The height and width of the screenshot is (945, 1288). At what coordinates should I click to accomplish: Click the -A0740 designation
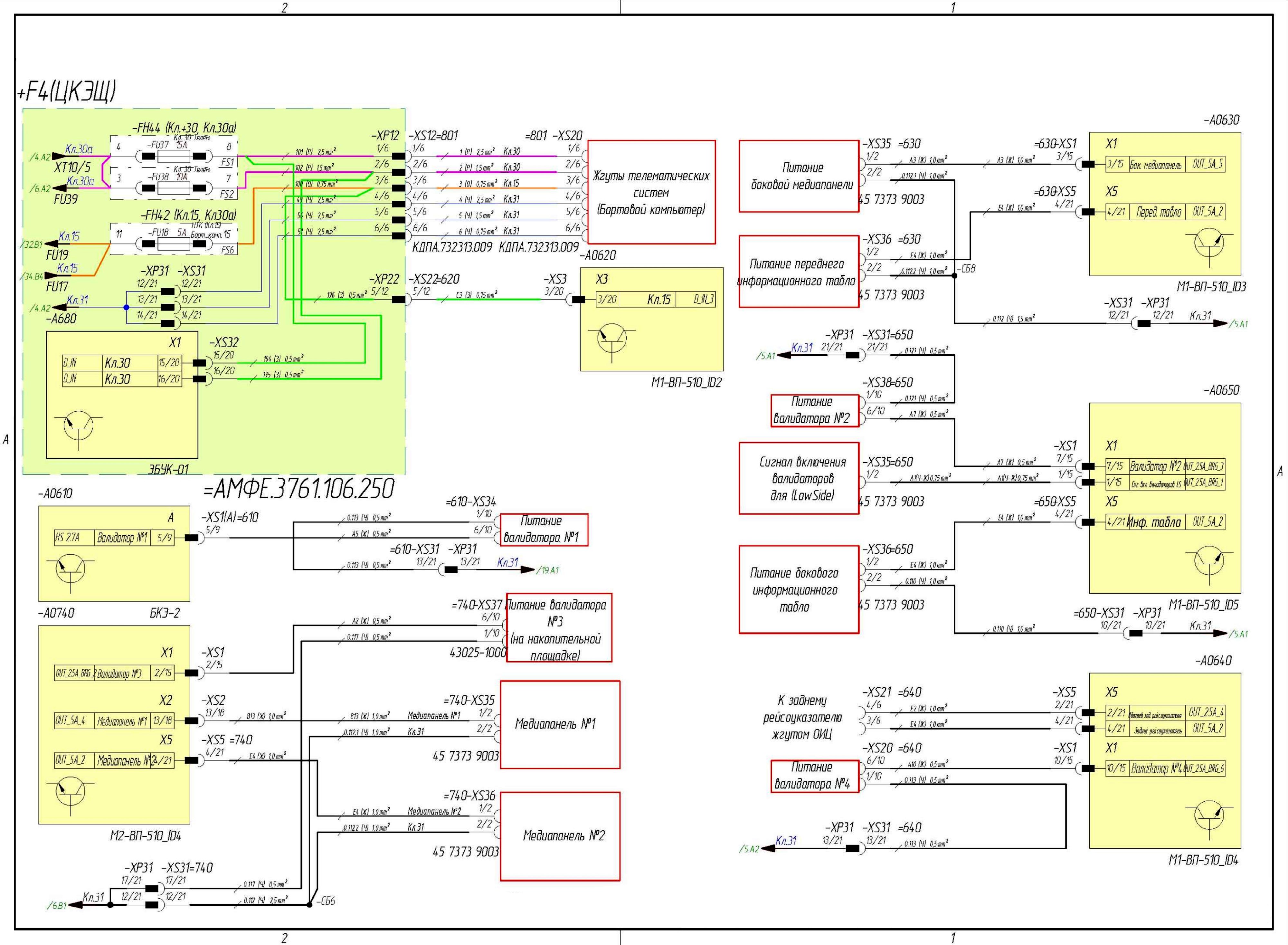coord(56,613)
